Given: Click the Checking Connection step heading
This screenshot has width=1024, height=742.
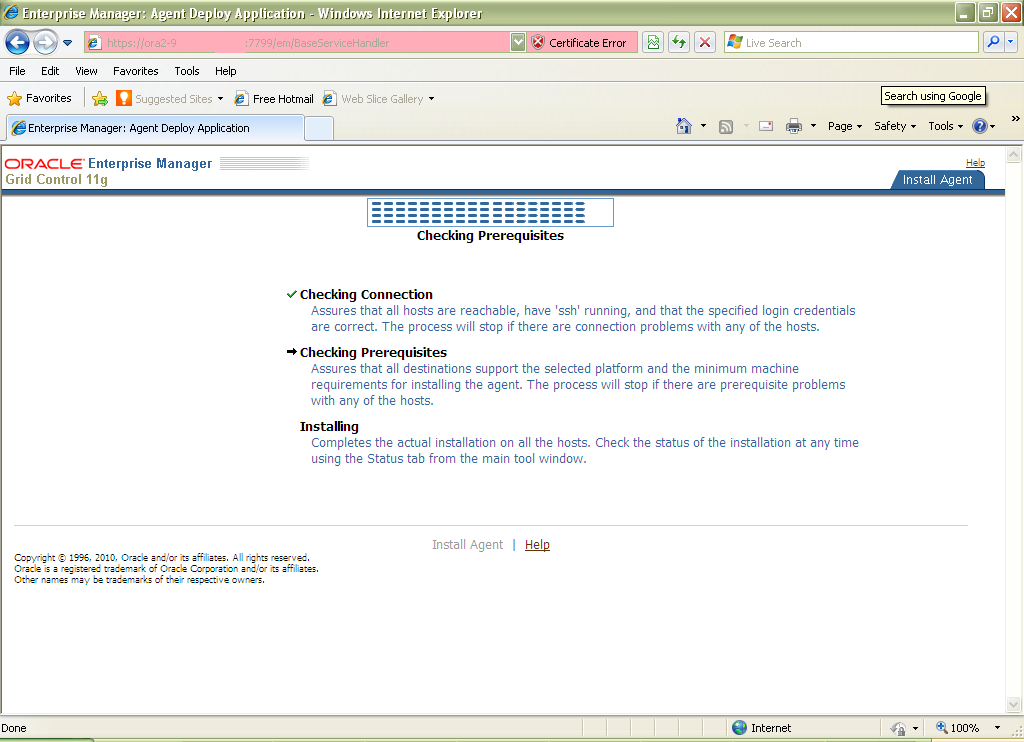Looking at the screenshot, I should coord(366,295).
